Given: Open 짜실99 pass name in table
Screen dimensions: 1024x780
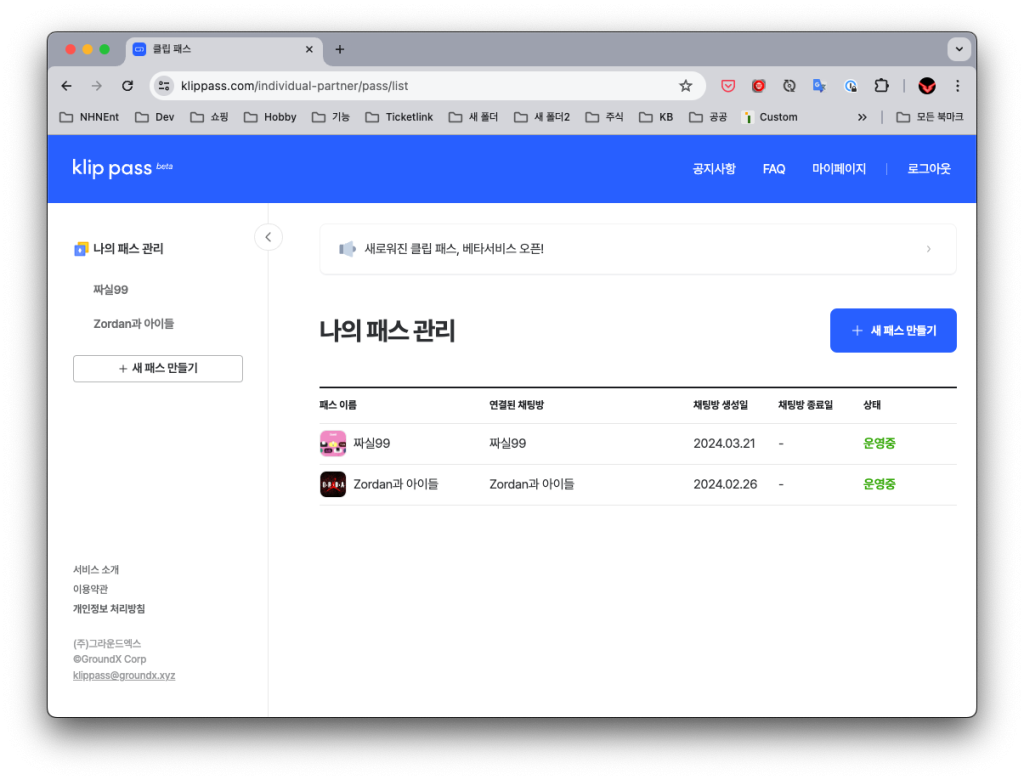Looking at the screenshot, I should pyautogui.click(x=372, y=444).
